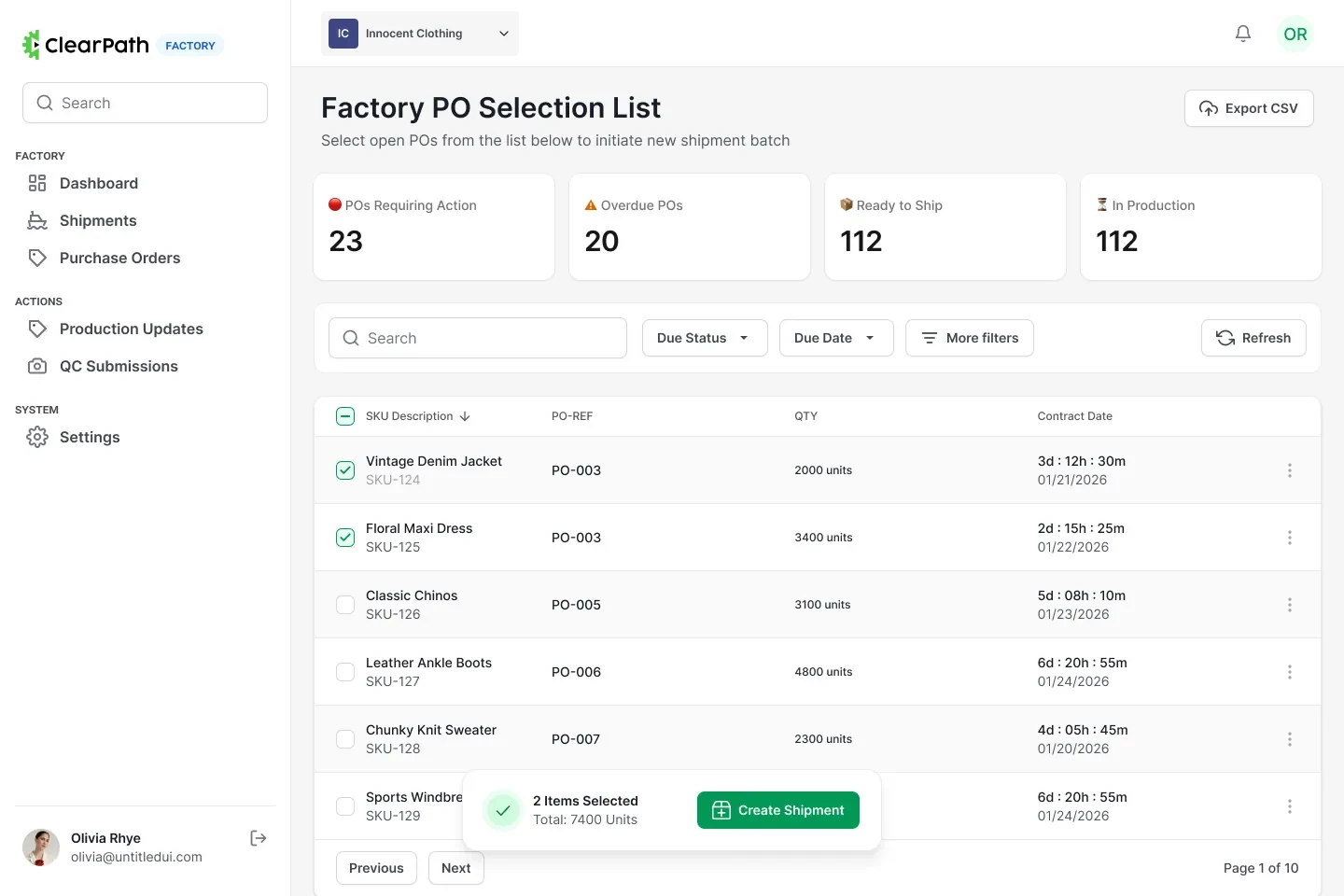The height and width of the screenshot is (896, 1344).
Task: Open row options for Vintage Denim Jacket
Action: 1290,470
